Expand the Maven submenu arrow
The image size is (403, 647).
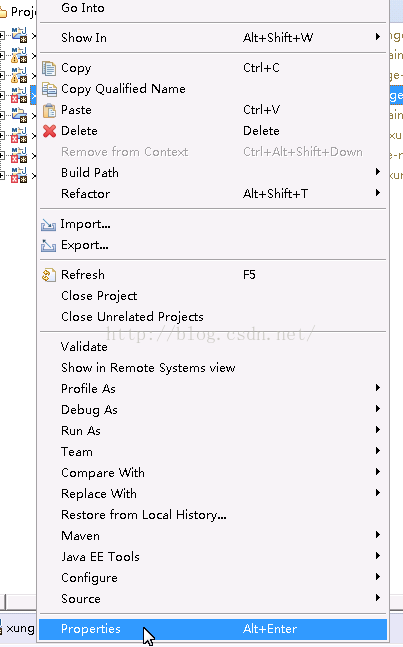(377, 535)
